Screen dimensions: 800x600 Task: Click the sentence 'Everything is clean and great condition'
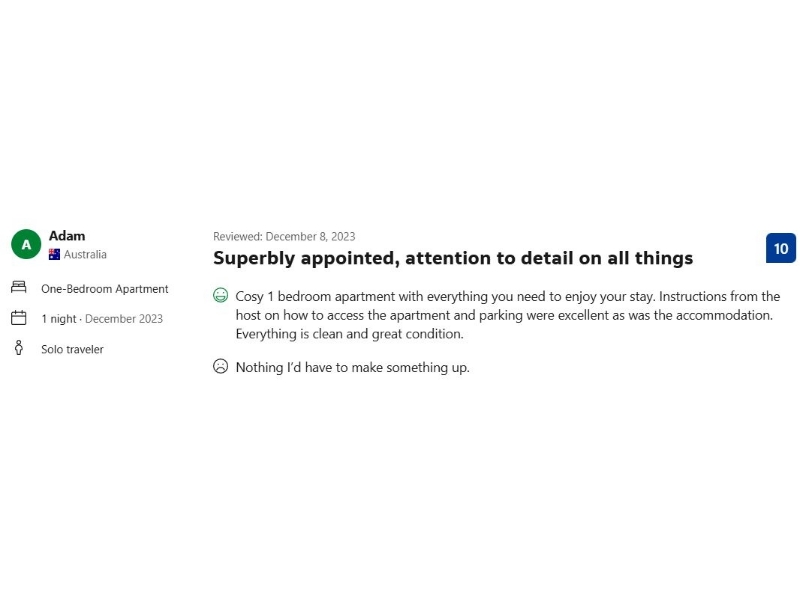(x=349, y=334)
